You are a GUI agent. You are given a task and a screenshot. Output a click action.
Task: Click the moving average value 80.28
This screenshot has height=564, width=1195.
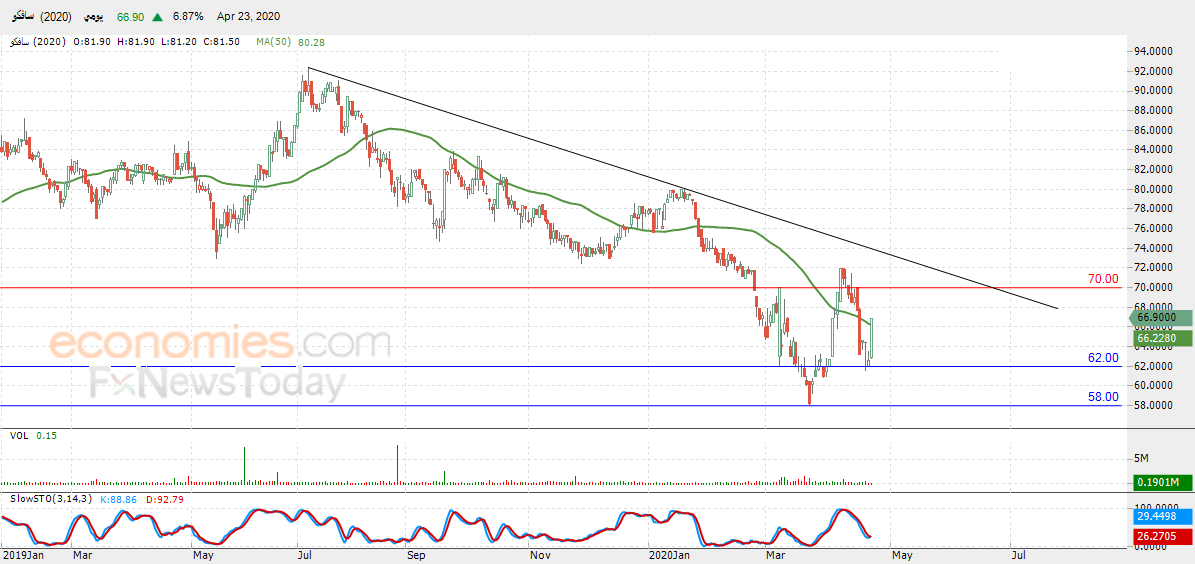[312, 43]
